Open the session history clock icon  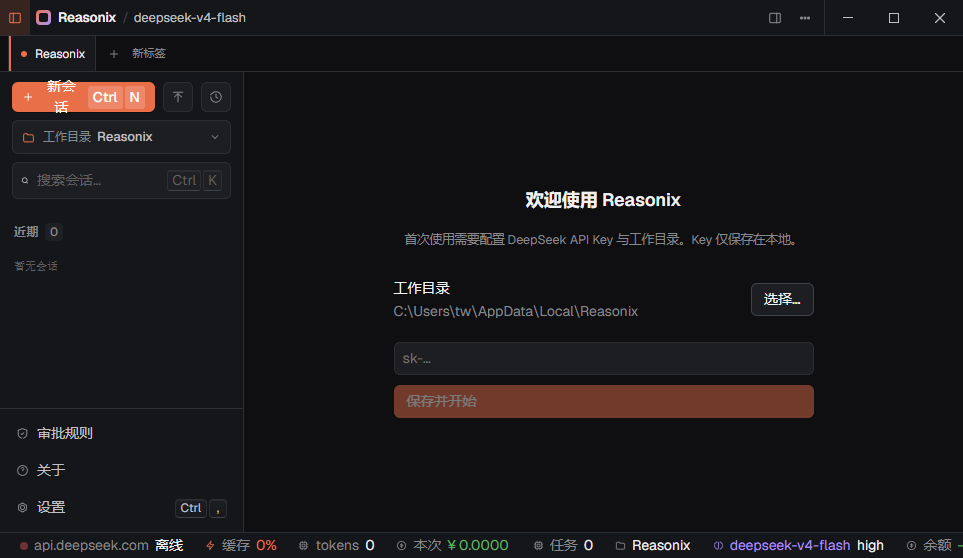tap(216, 97)
